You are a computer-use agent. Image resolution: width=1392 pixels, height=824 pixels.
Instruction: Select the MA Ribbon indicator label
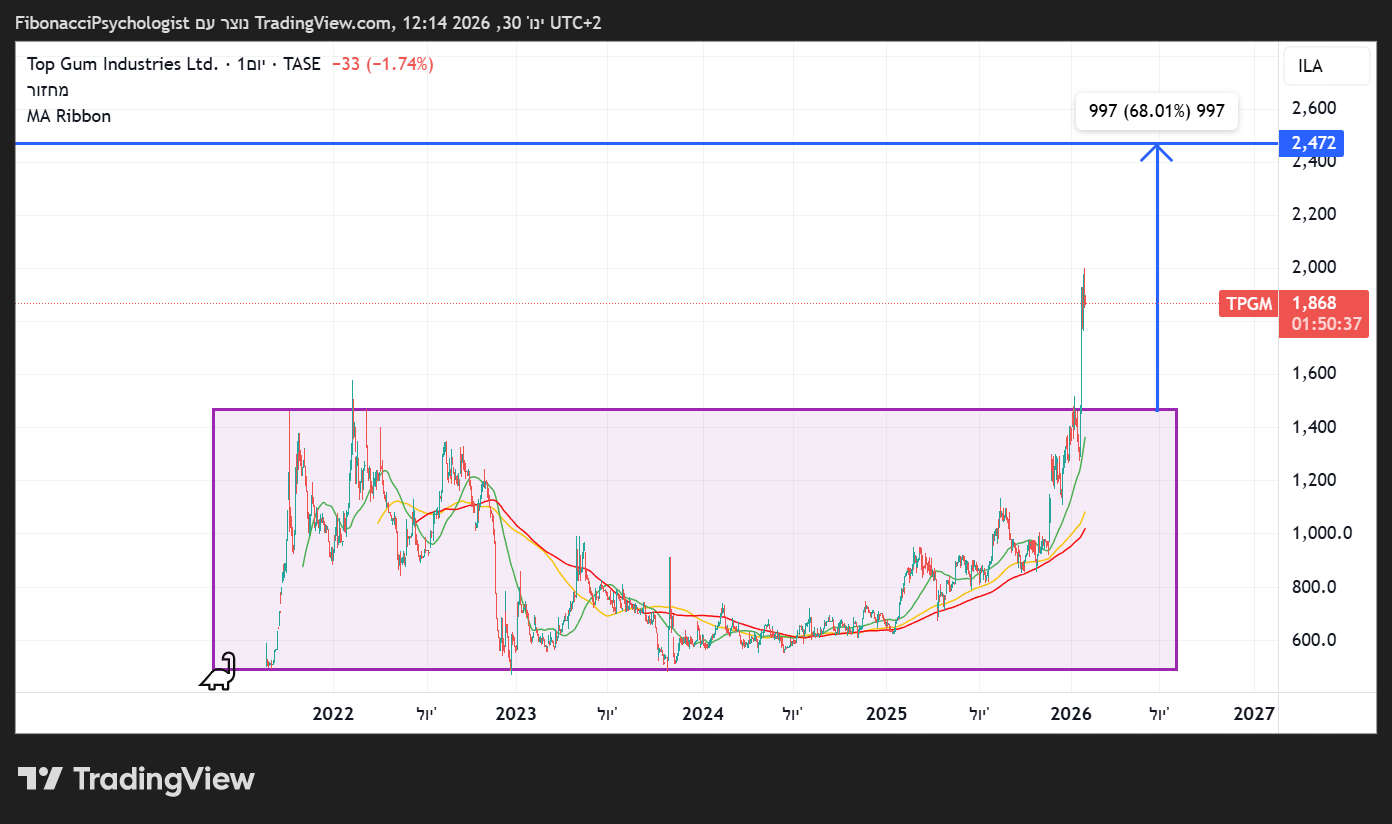[69, 116]
